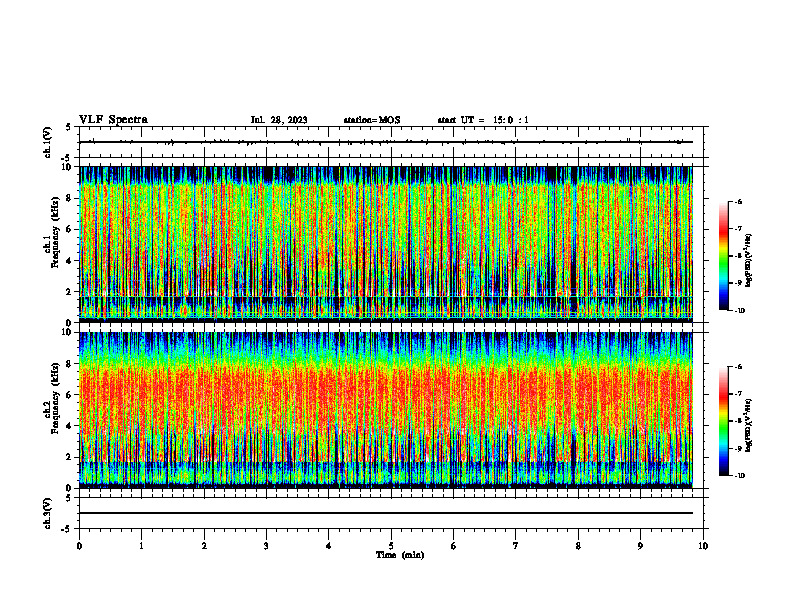Click time axis tick label "2"
The width and height of the screenshot is (792, 612).
[204, 546]
